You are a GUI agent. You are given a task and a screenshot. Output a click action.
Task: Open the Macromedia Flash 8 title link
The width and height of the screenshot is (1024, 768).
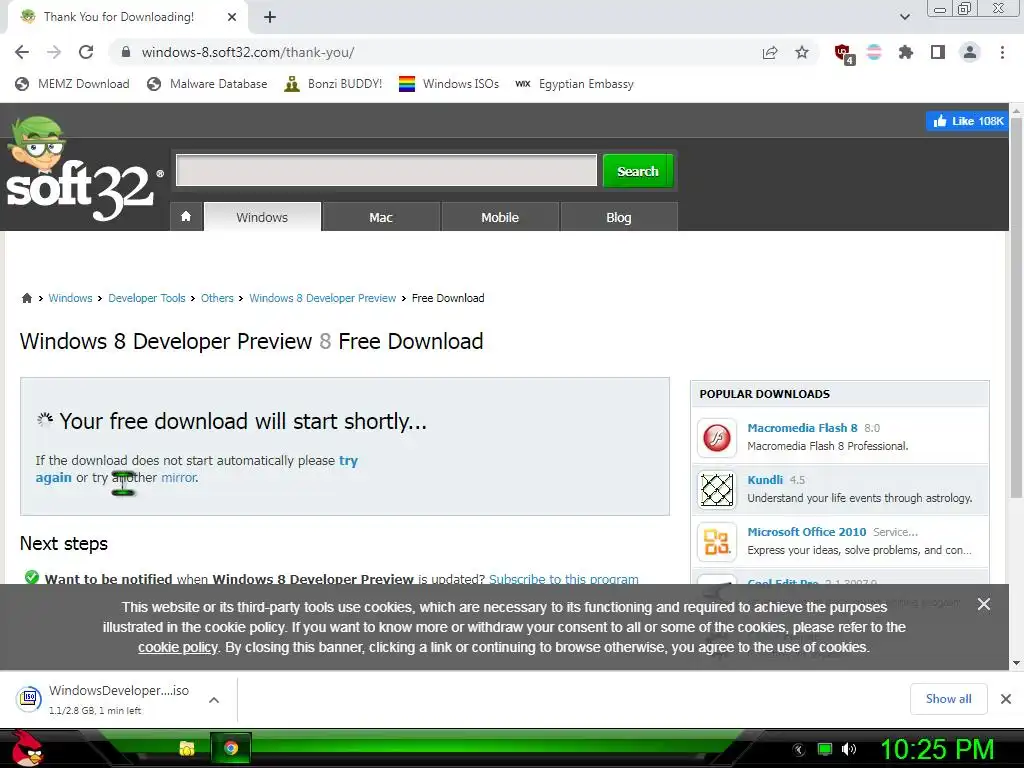click(802, 428)
